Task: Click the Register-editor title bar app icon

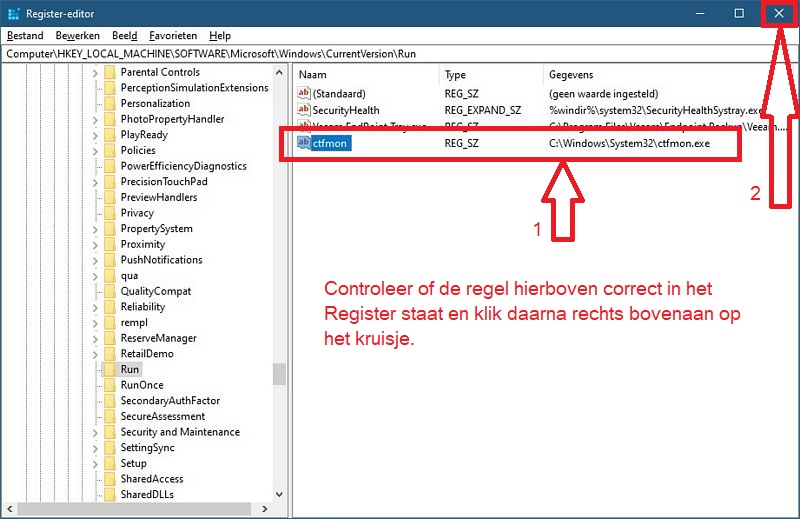Action: (x=12, y=13)
